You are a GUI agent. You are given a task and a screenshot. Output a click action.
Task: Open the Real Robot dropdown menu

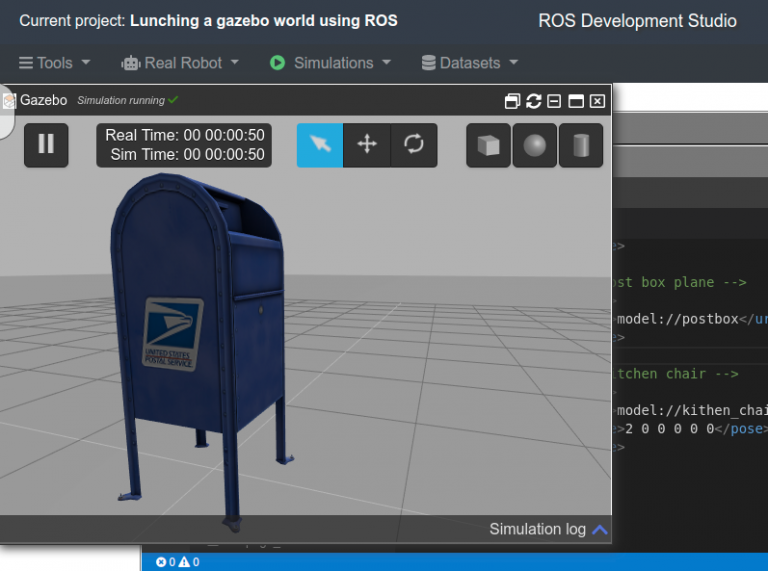coord(180,63)
